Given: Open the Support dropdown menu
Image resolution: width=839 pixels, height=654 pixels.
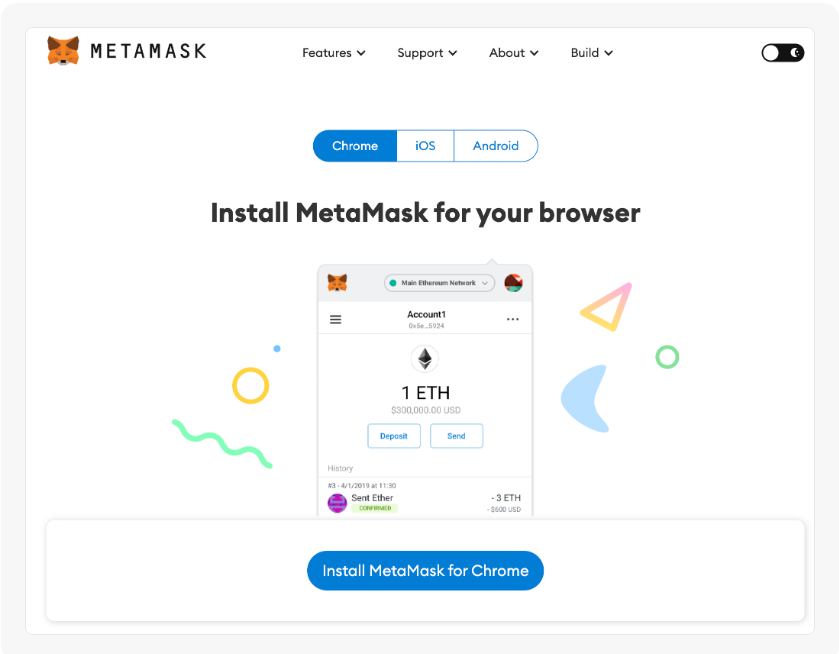Looking at the screenshot, I should [x=427, y=53].
